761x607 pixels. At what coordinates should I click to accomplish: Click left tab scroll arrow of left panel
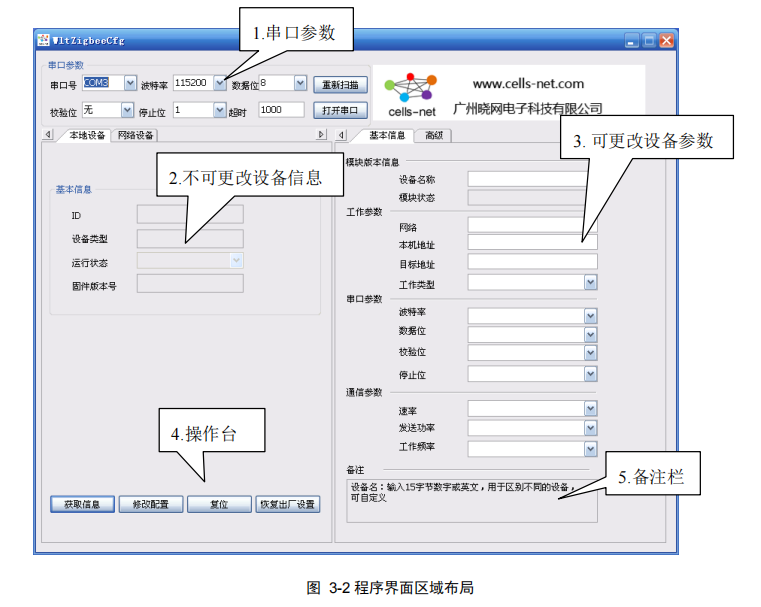click(48, 134)
